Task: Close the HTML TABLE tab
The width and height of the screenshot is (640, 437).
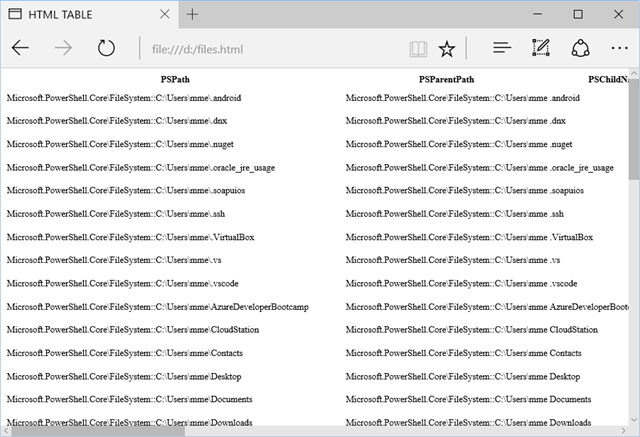Action: pyautogui.click(x=164, y=14)
